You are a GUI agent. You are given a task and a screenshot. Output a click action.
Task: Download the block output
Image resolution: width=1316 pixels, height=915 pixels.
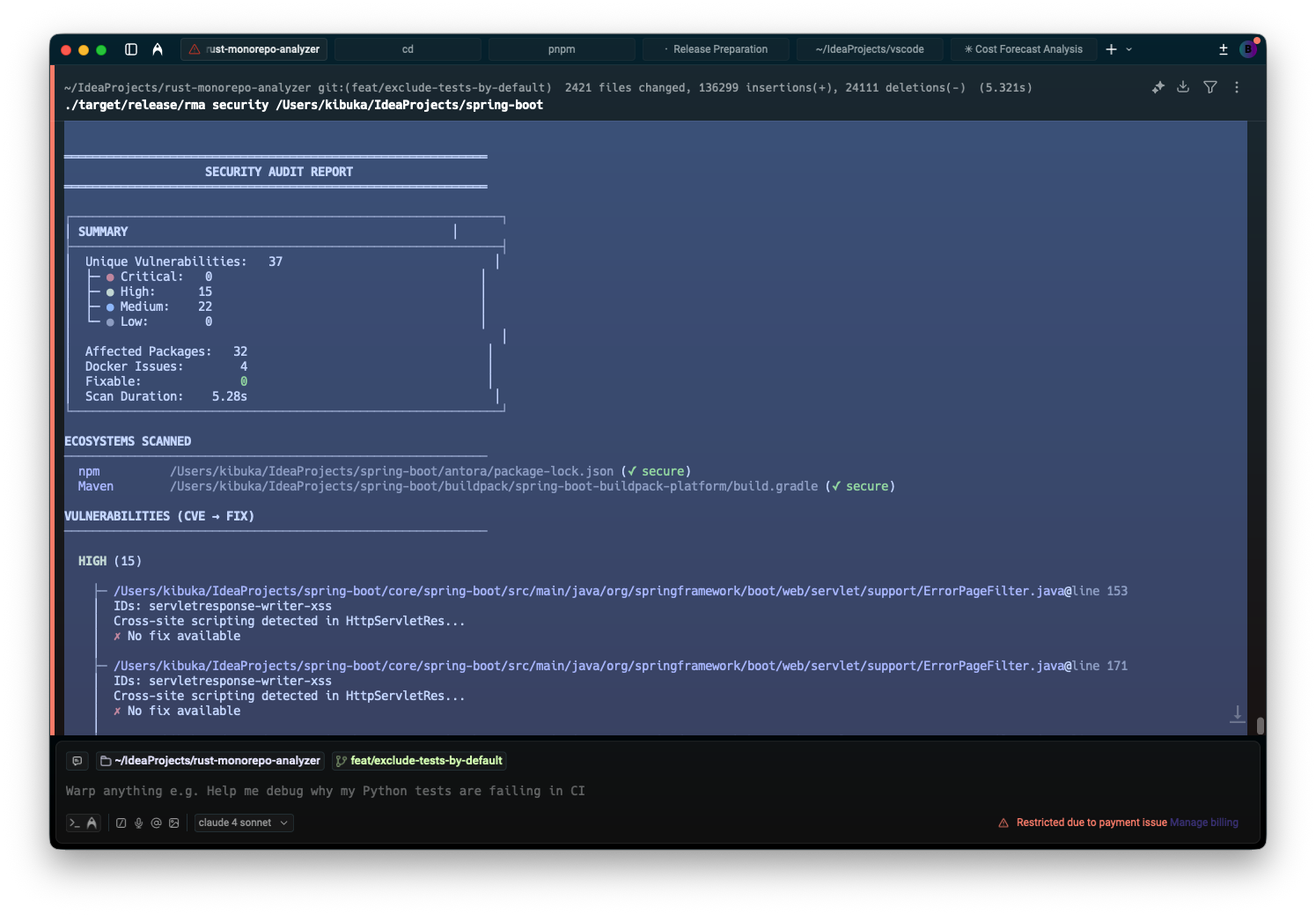pos(1183,87)
